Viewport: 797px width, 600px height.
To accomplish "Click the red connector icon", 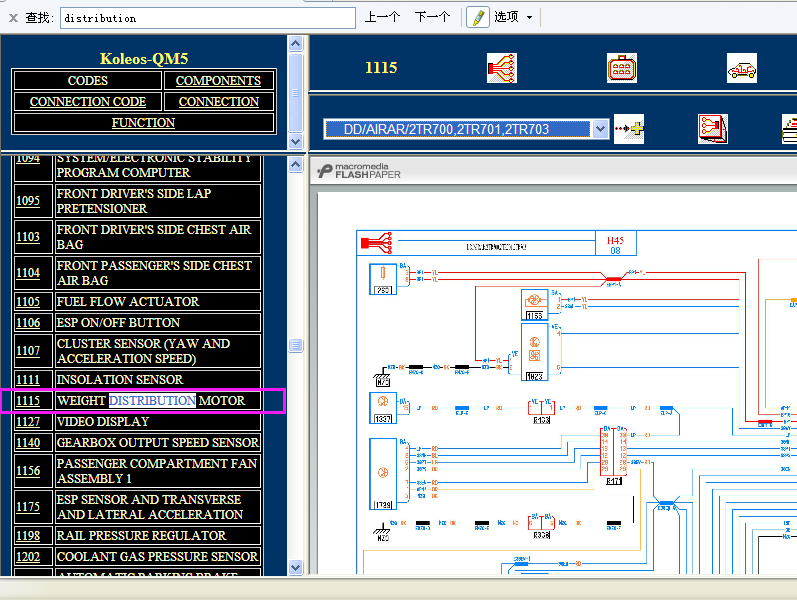I will point(622,68).
